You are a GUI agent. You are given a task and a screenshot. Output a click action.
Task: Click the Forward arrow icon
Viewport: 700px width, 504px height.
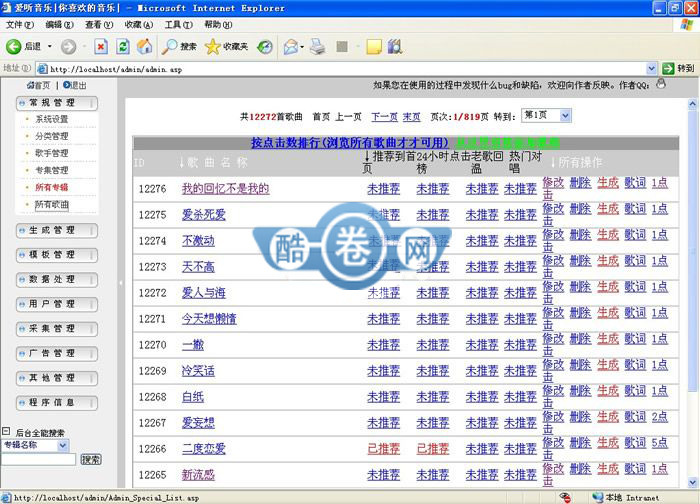pos(68,46)
